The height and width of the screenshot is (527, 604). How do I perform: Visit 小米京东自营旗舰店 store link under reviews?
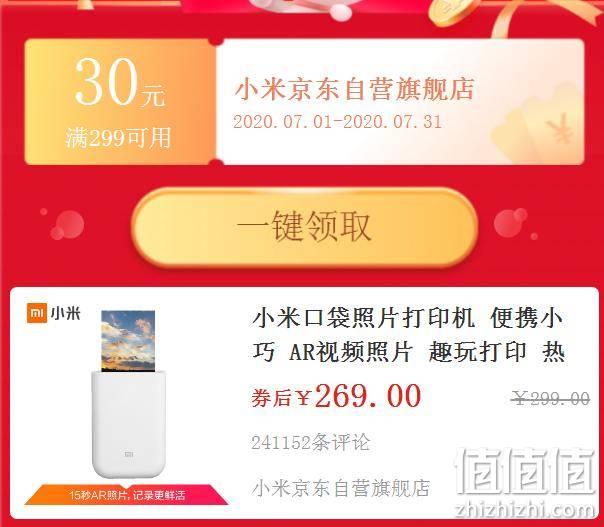pos(341,488)
